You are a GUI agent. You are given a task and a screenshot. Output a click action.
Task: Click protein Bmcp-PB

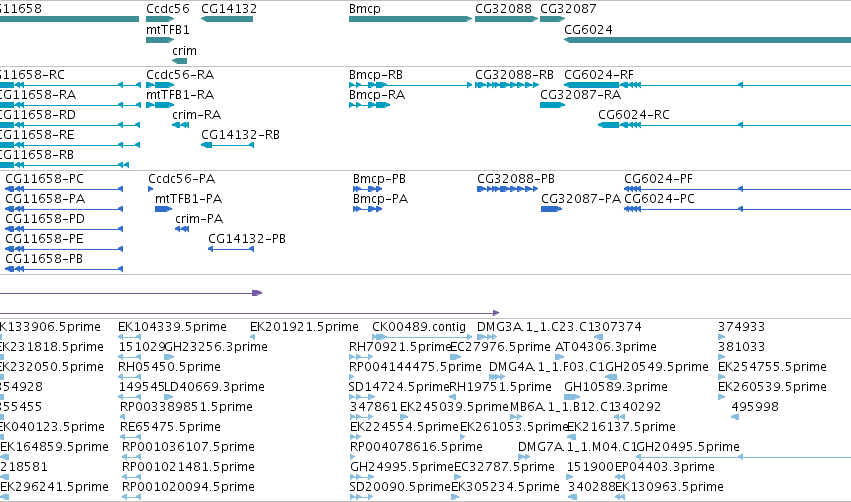click(379, 179)
